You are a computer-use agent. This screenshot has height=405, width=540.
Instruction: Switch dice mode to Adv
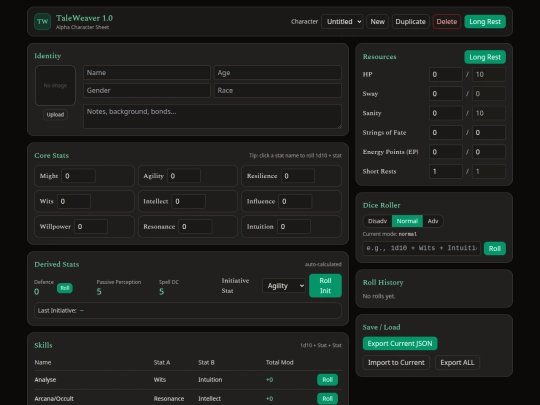(x=433, y=221)
